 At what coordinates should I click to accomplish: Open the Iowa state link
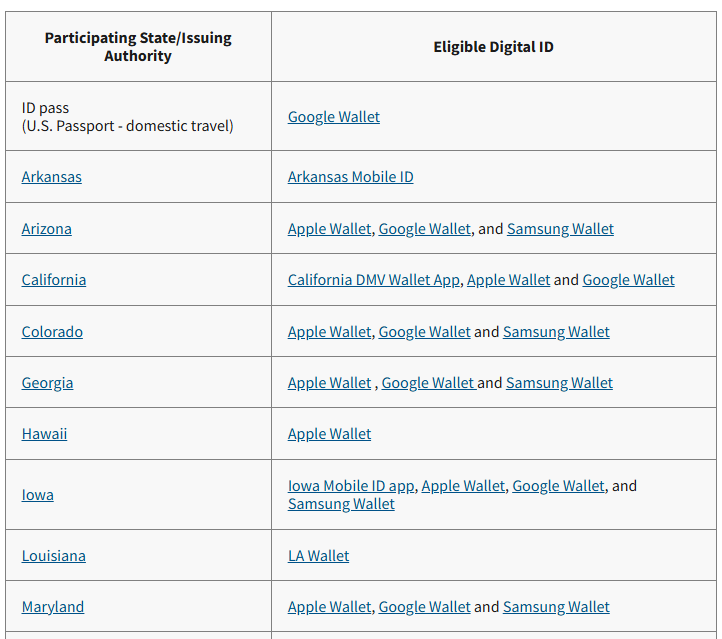coord(38,495)
